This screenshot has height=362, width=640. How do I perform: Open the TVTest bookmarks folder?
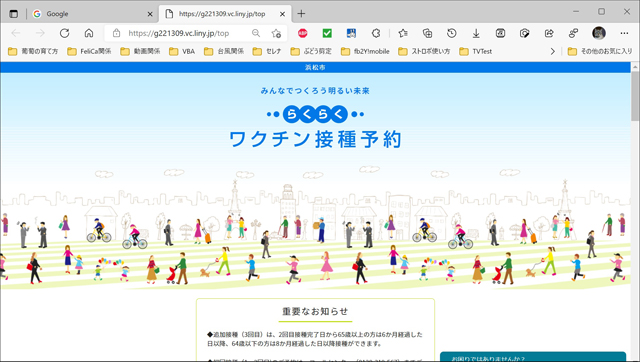tap(476, 51)
